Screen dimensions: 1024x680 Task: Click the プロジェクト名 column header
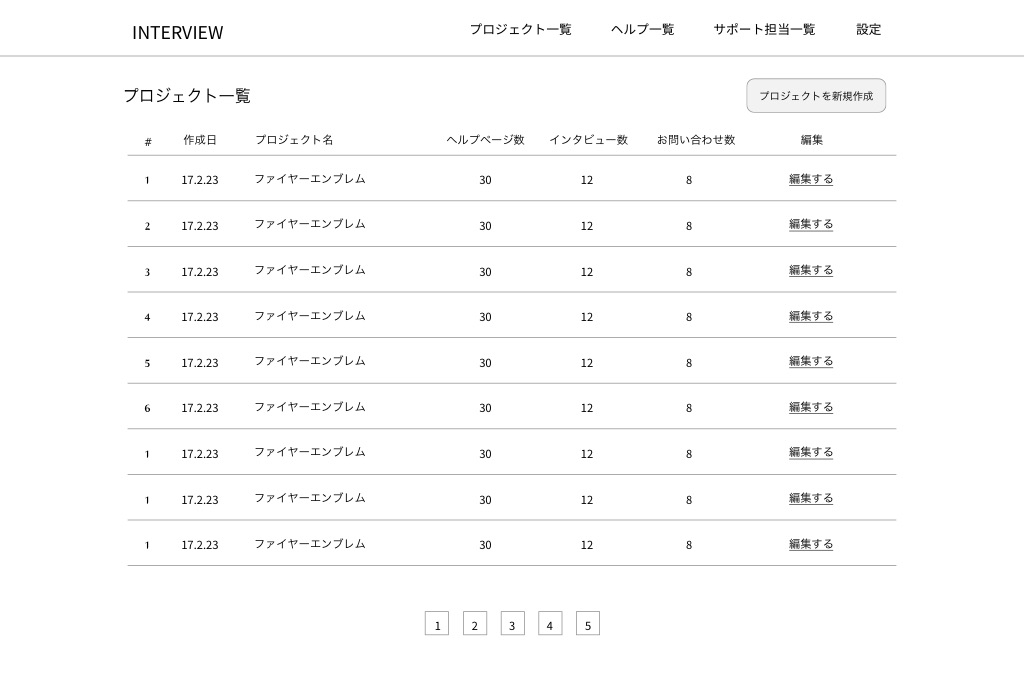point(294,140)
